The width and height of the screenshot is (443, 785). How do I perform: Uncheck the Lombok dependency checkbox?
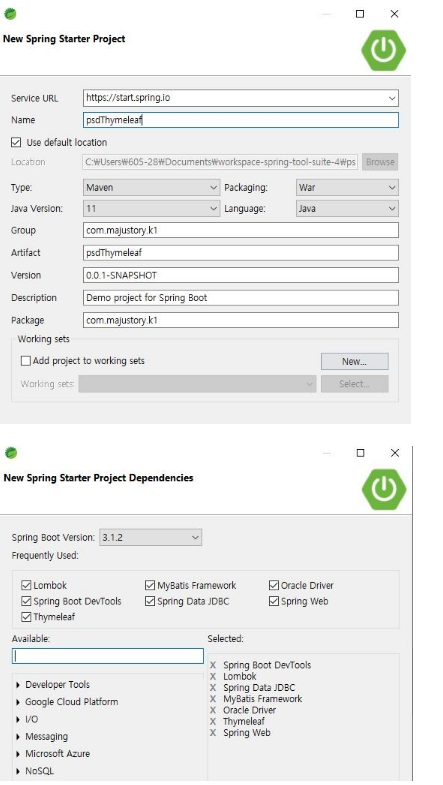coord(26,585)
